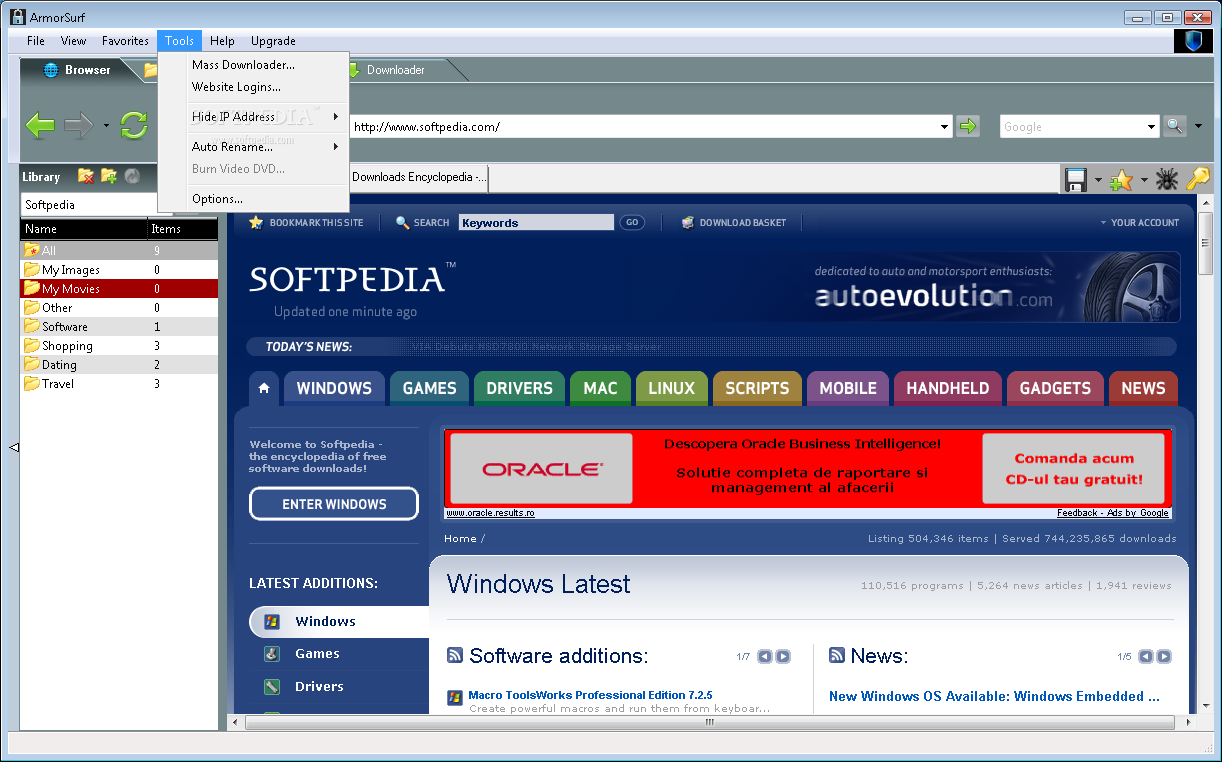Select the Shopping folder in Library
1222x762 pixels.
[119, 346]
